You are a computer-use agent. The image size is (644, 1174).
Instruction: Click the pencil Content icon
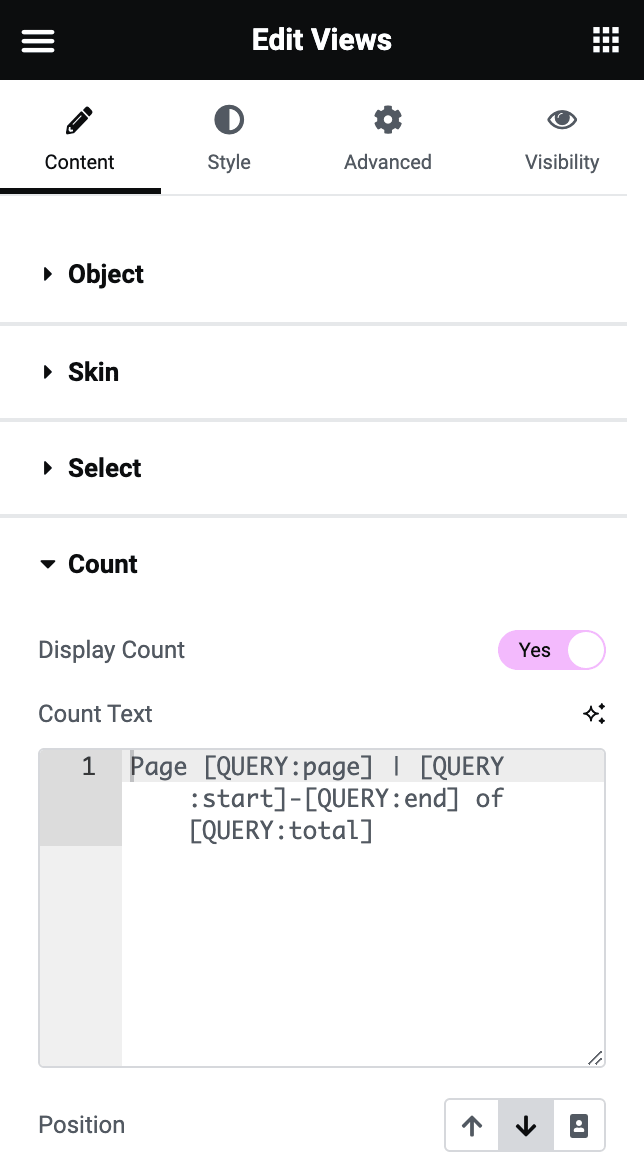(x=79, y=122)
